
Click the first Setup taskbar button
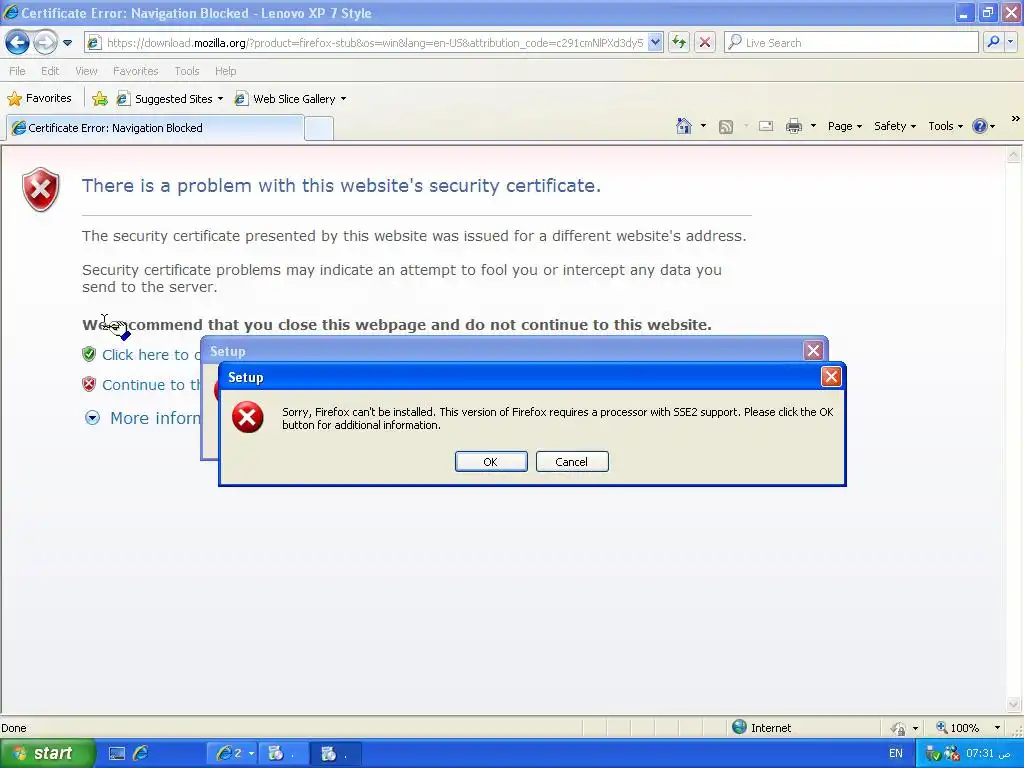click(x=282, y=754)
